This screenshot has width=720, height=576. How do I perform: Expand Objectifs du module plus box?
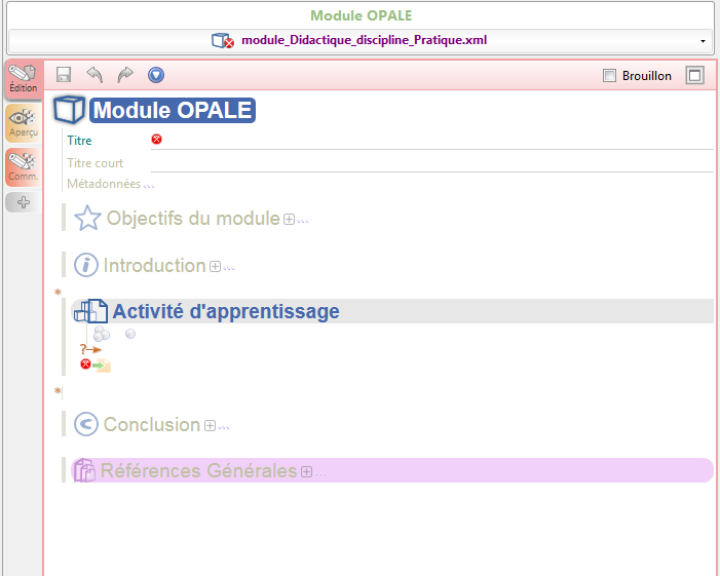(289, 219)
